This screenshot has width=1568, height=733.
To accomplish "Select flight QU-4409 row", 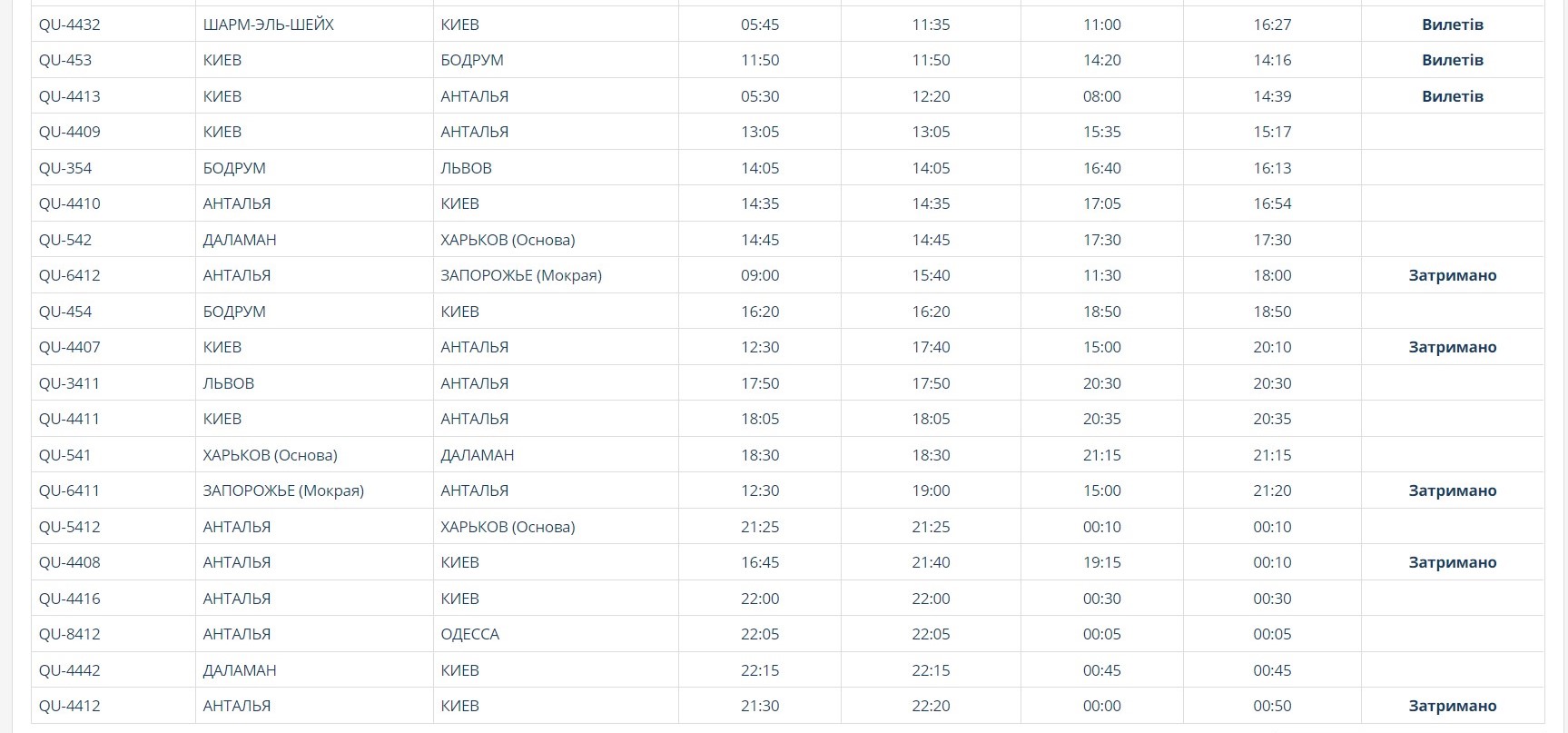I will tap(787, 132).
